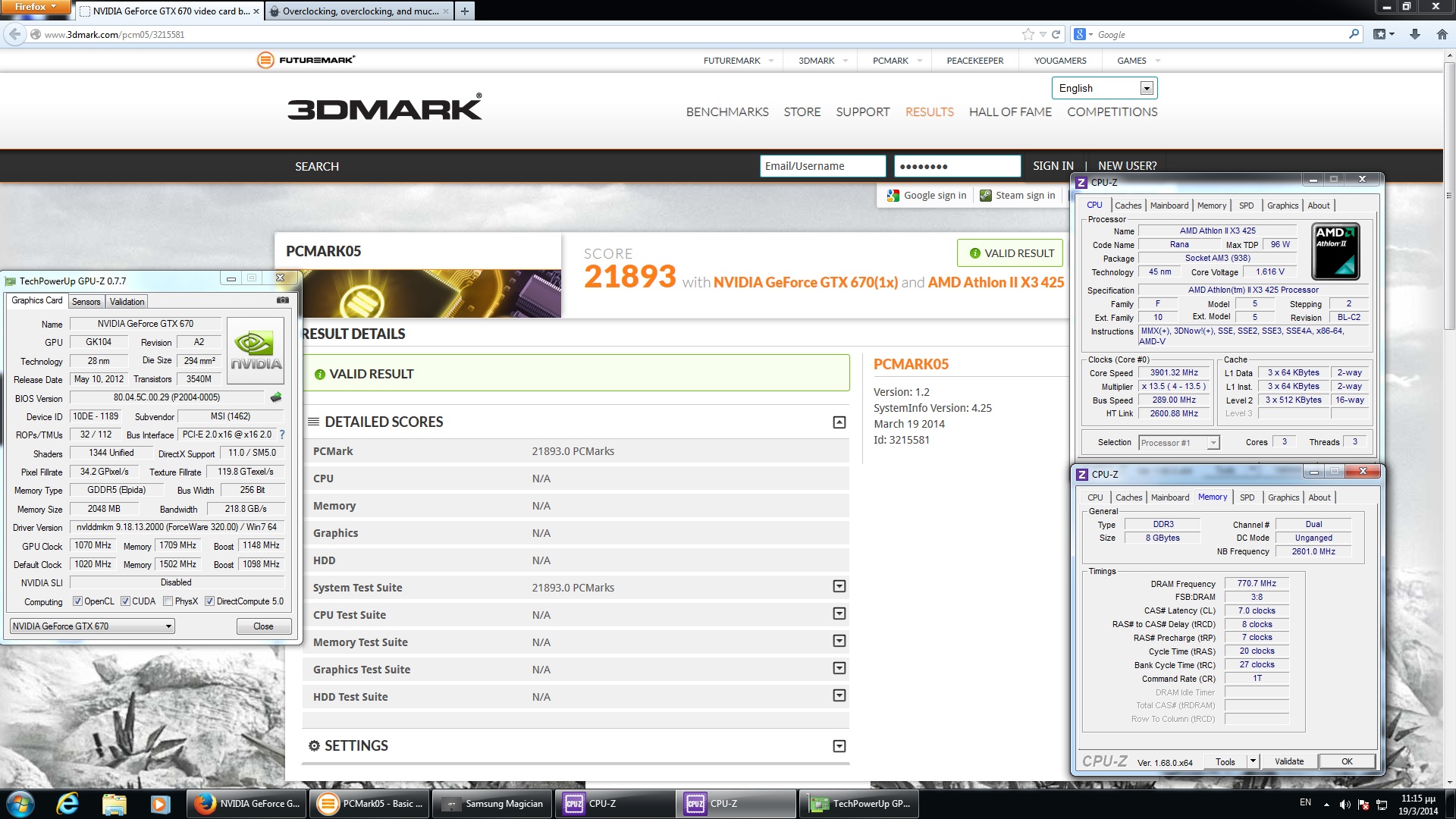Click the NVIDIA logo in GPU-Z
The image size is (1456, 819).
pos(256,350)
